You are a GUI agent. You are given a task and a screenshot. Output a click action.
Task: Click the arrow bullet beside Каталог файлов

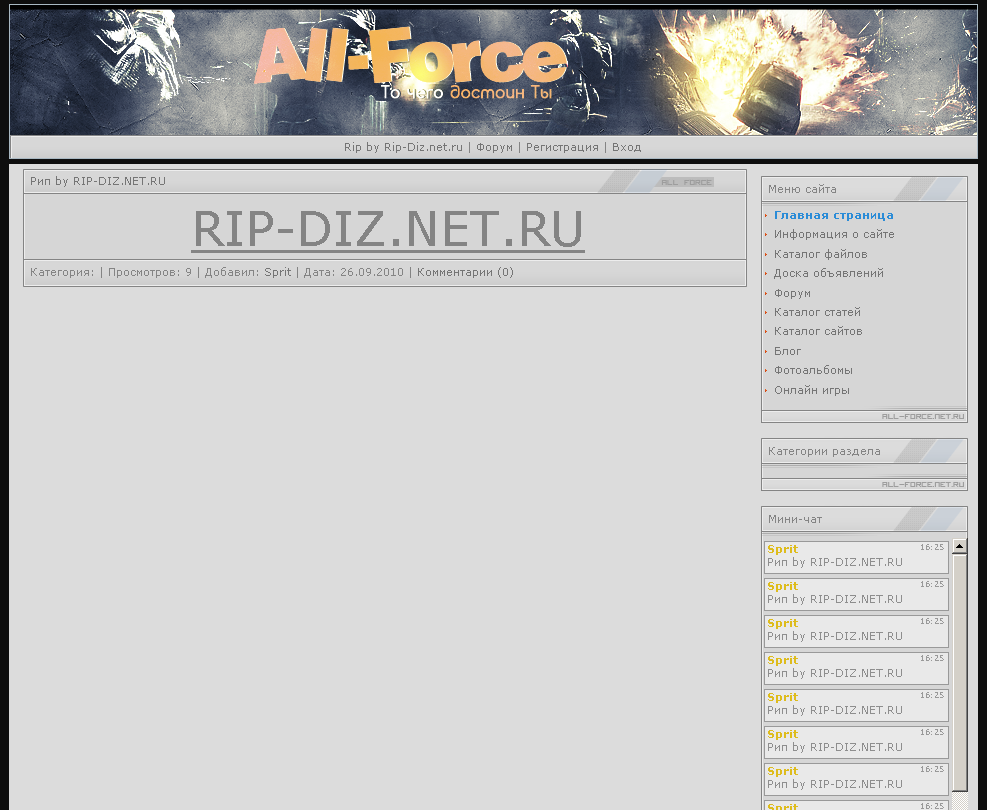(x=766, y=254)
